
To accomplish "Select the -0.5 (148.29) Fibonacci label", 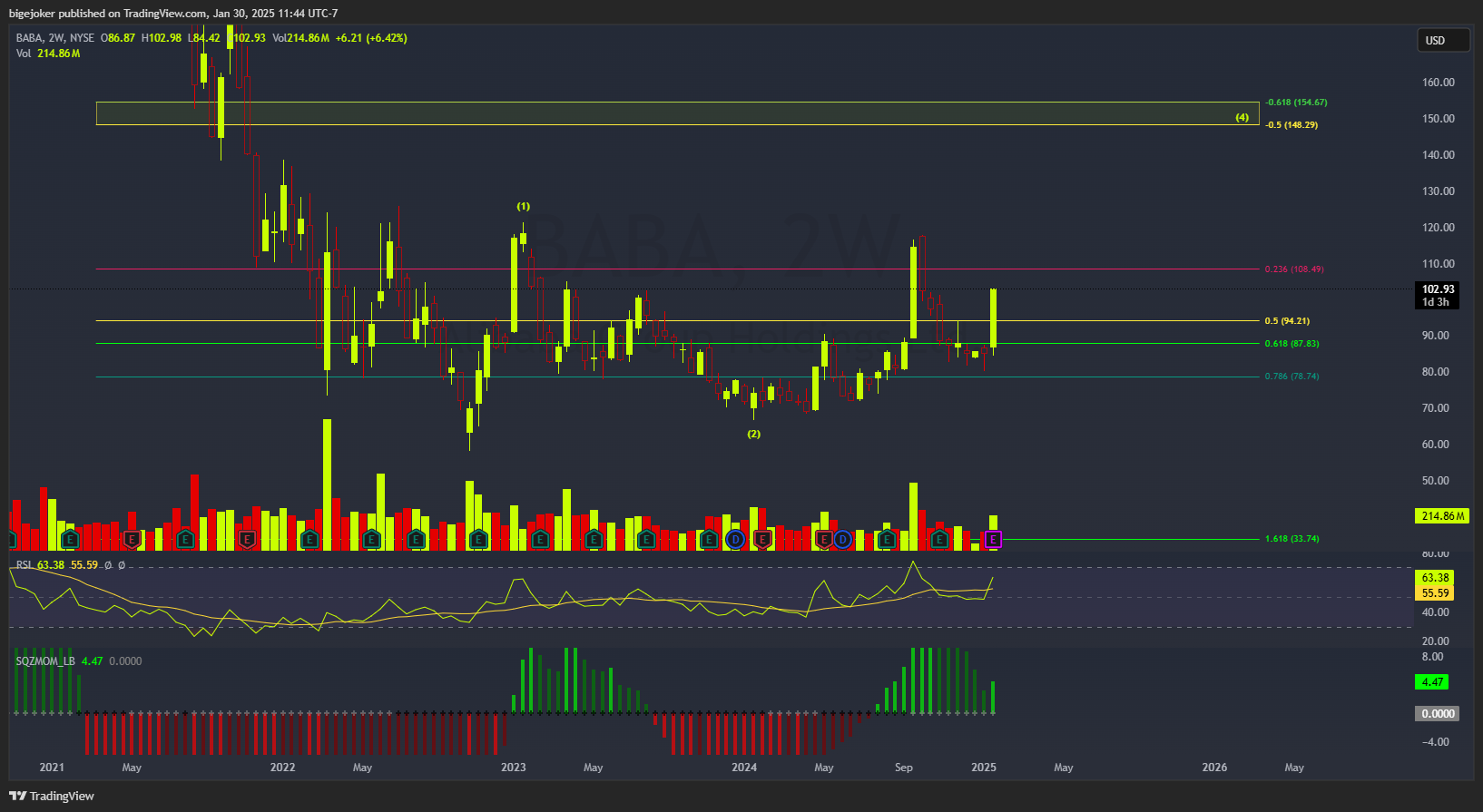I will [1291, 125].
